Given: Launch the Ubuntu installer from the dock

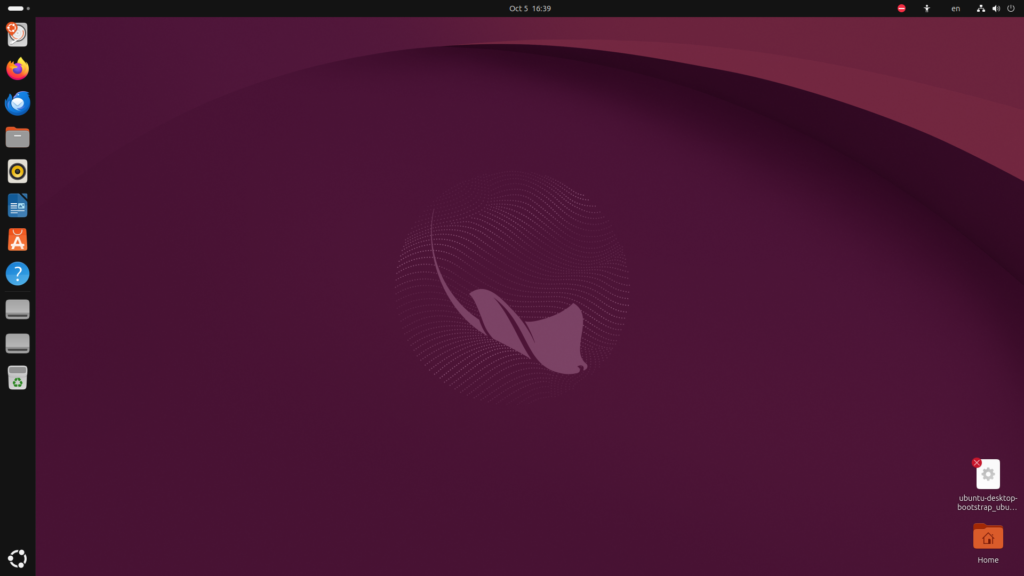Looking at the screenshot, I should coord(18,35).
